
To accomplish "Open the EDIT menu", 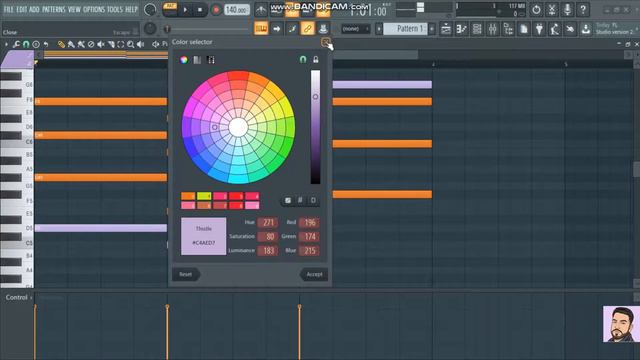I will (22, 9).
